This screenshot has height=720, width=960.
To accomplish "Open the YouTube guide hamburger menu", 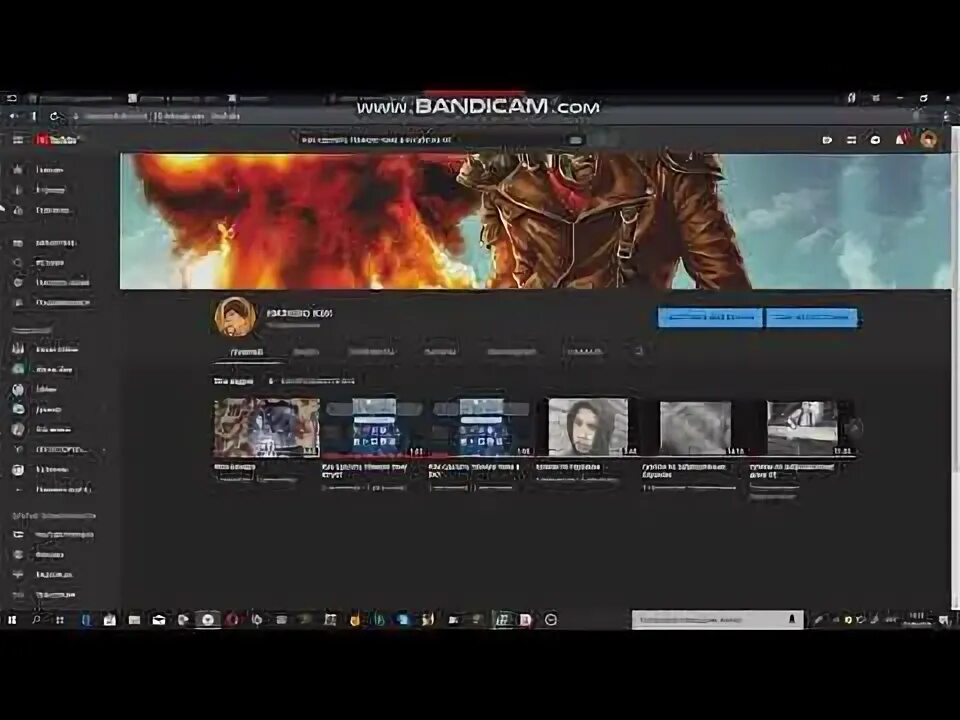I will coord(18,140).
